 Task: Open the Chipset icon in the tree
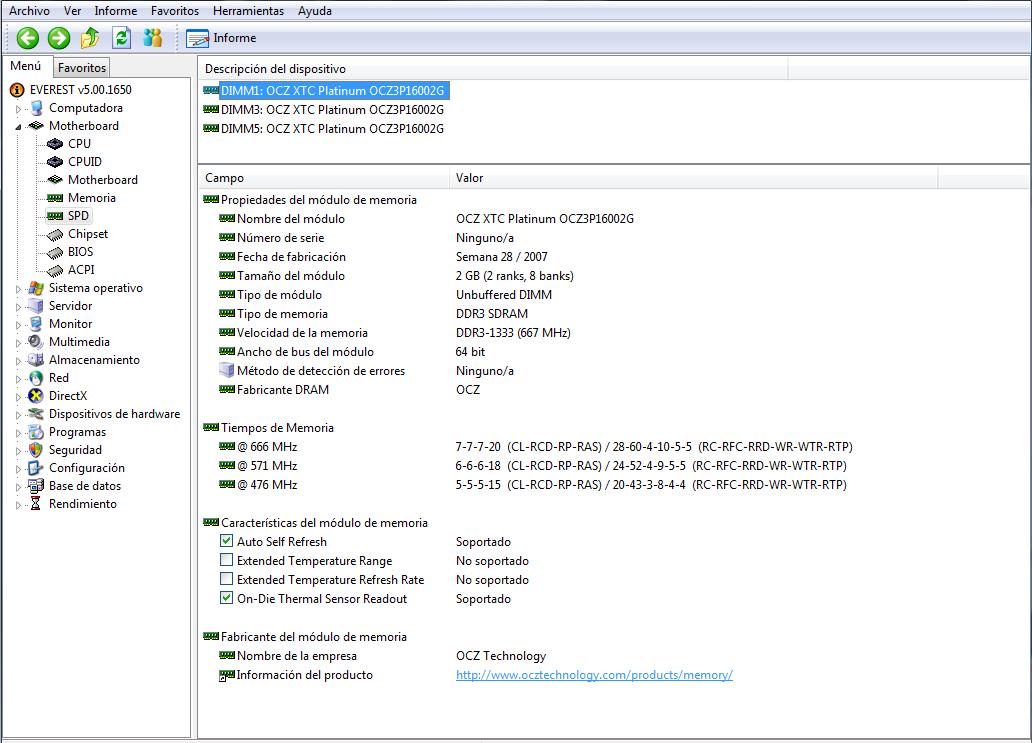[x=55, y=234]
